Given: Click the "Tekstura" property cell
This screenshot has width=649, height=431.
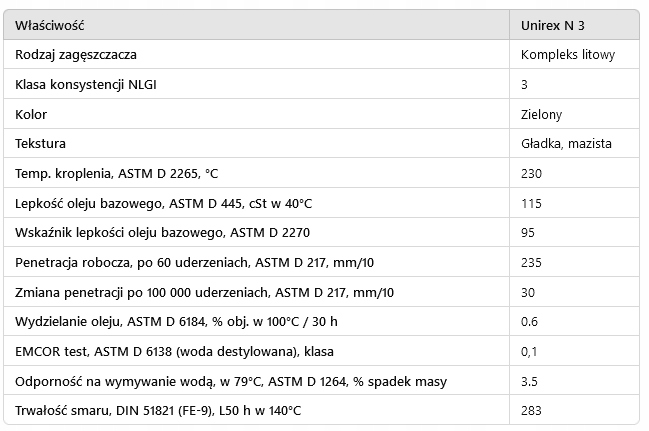Looking at the screenshot, I should click(x=41, y=144).
